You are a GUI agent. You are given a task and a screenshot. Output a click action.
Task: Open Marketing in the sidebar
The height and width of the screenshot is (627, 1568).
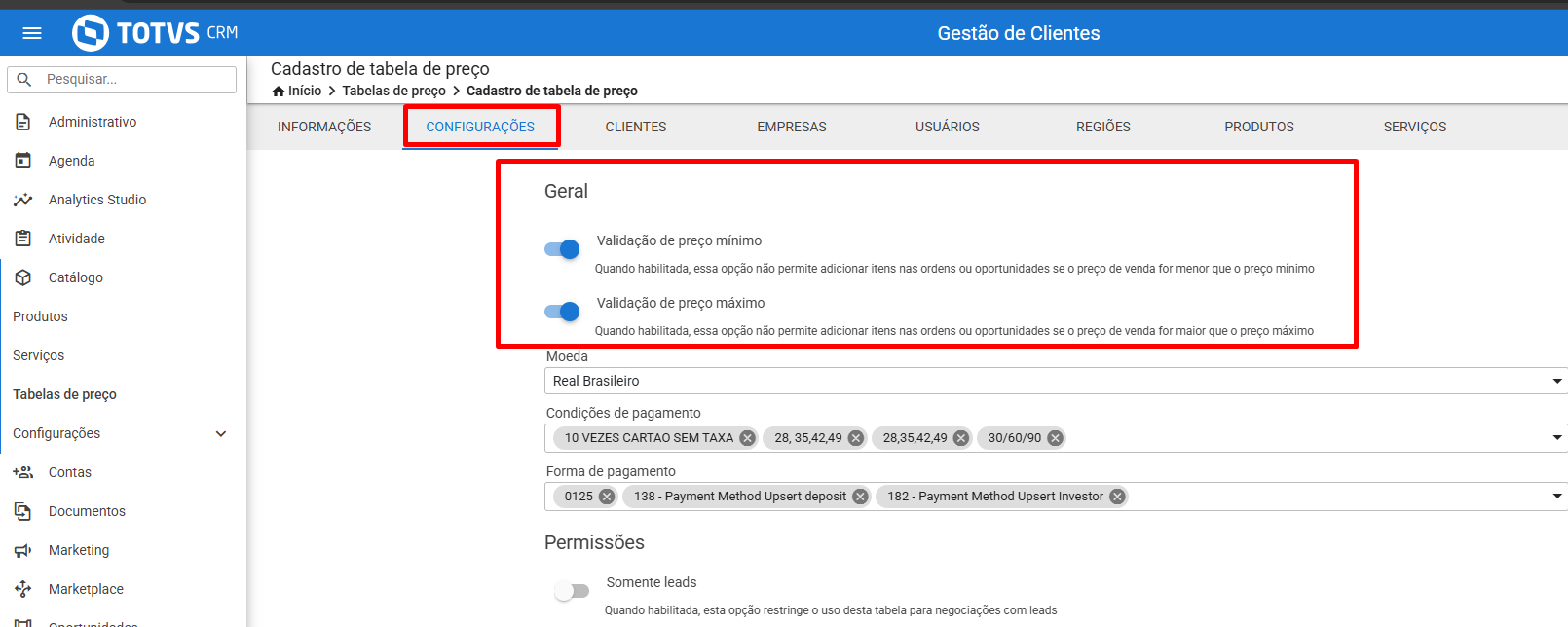pyautogui.click(x=79, y=550)
